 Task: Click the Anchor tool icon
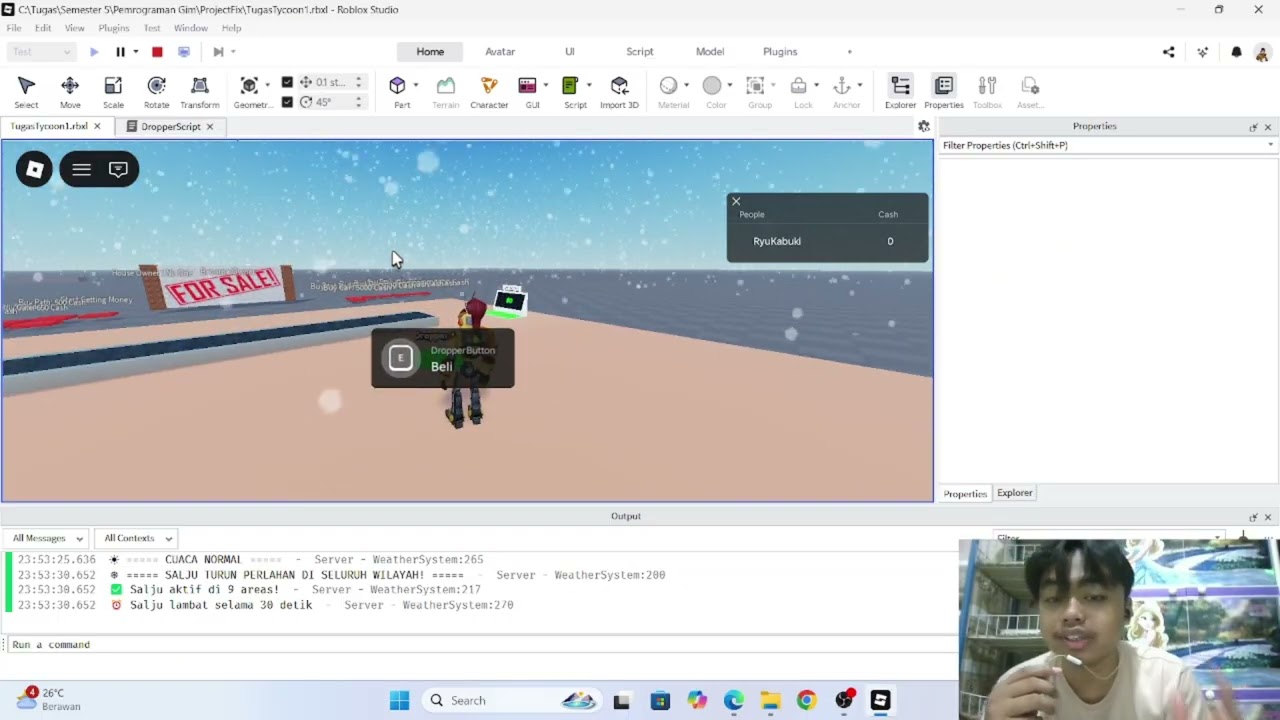842,86
